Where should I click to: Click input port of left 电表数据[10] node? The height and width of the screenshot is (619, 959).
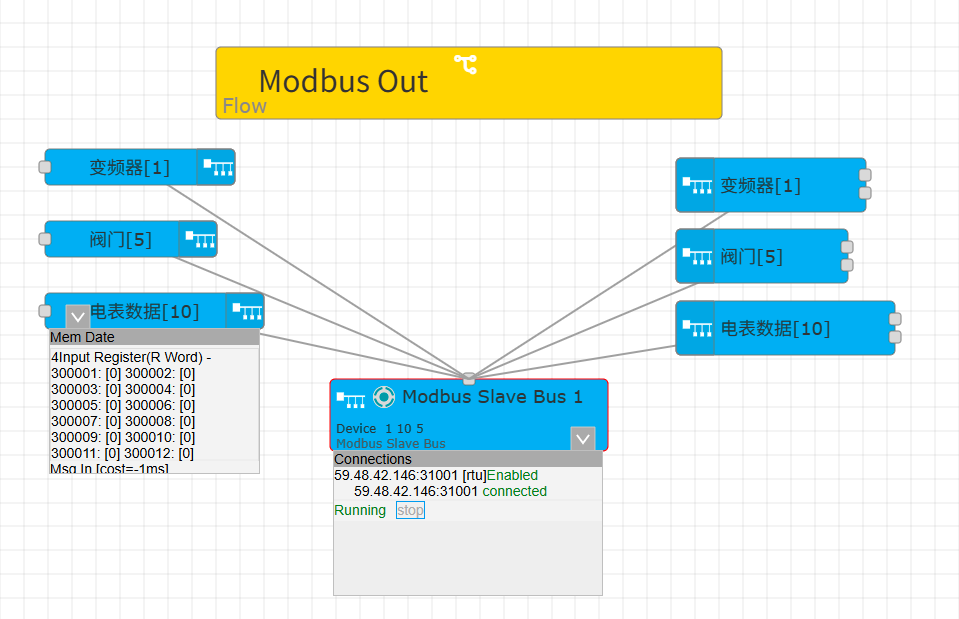45,311
